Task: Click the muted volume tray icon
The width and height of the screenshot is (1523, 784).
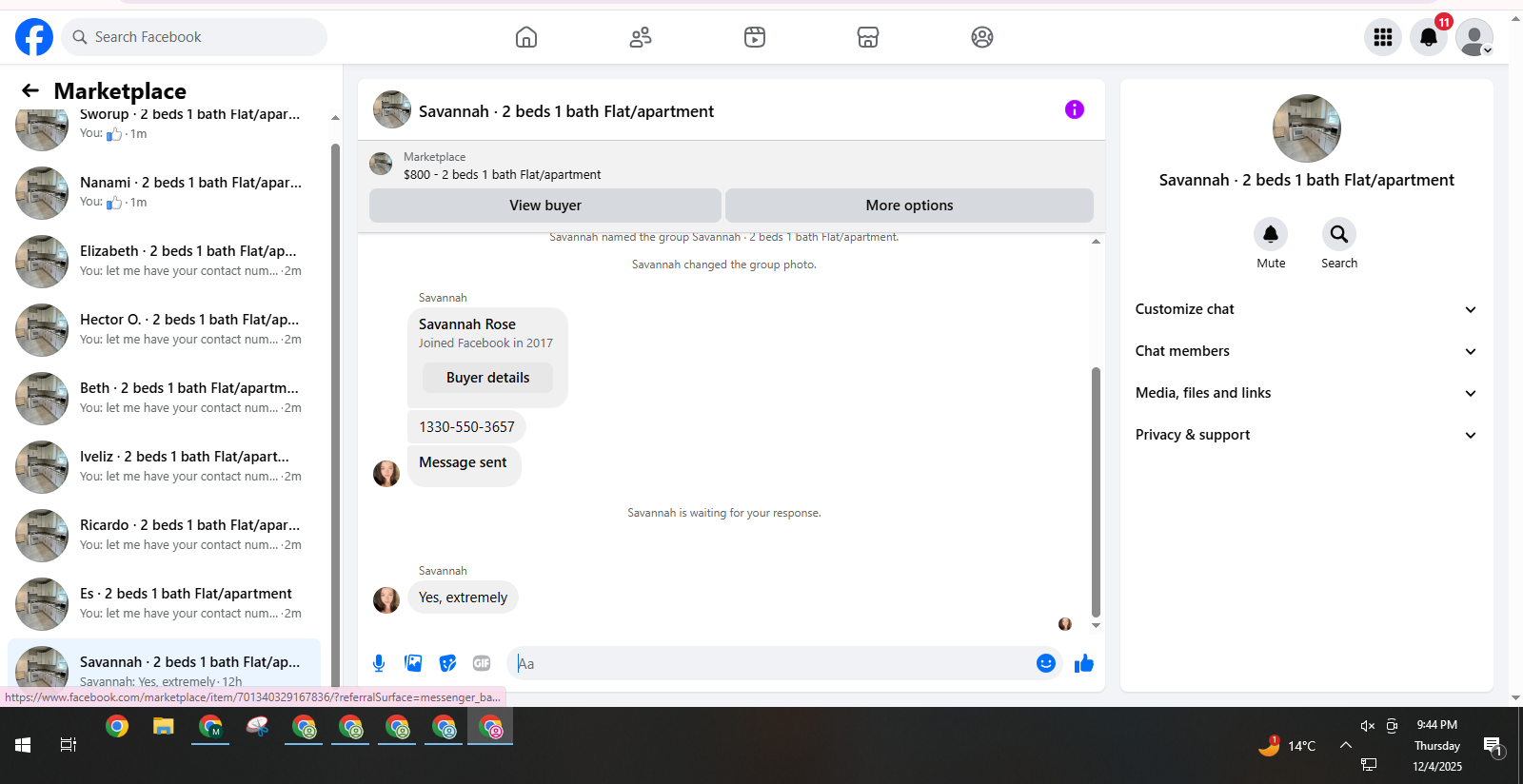Action: pyautogui.click(x=1368, y=726)
